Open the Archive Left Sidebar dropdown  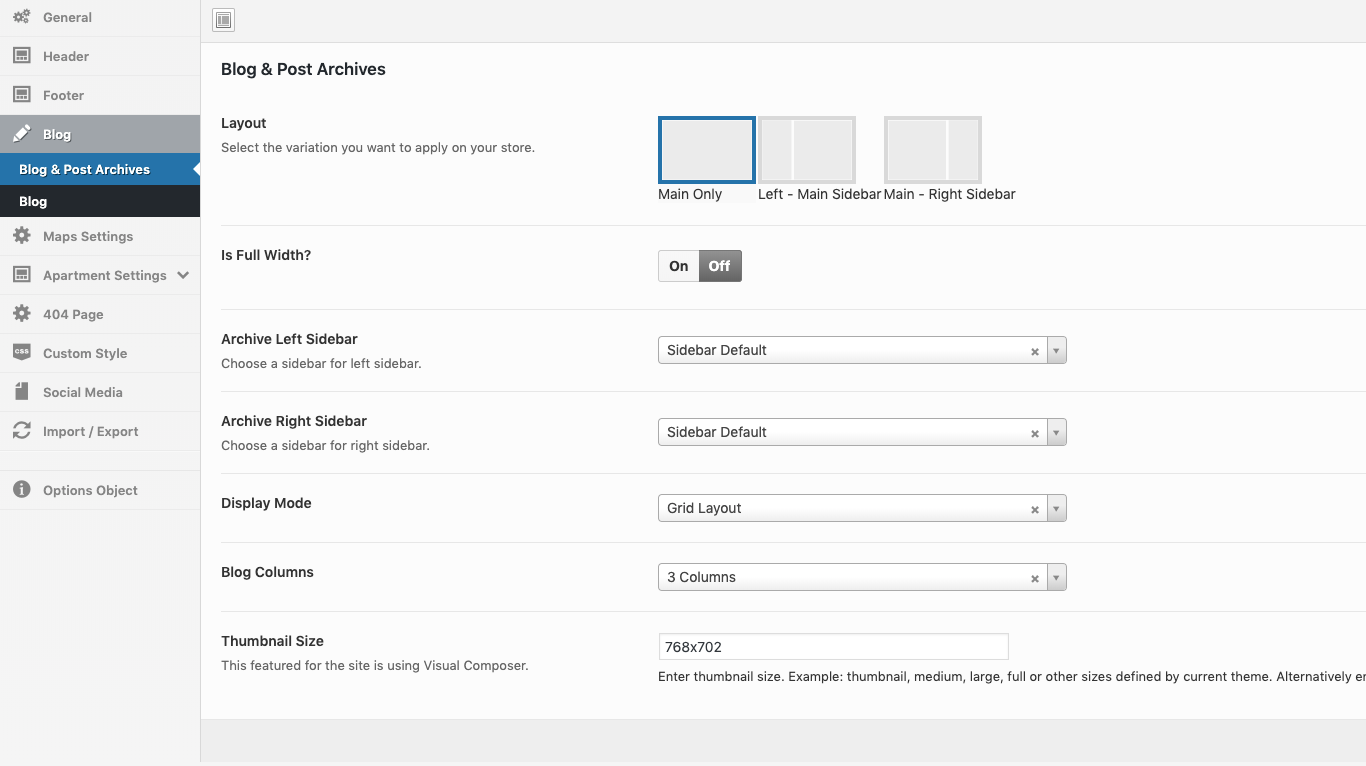tap(1057, 351)
